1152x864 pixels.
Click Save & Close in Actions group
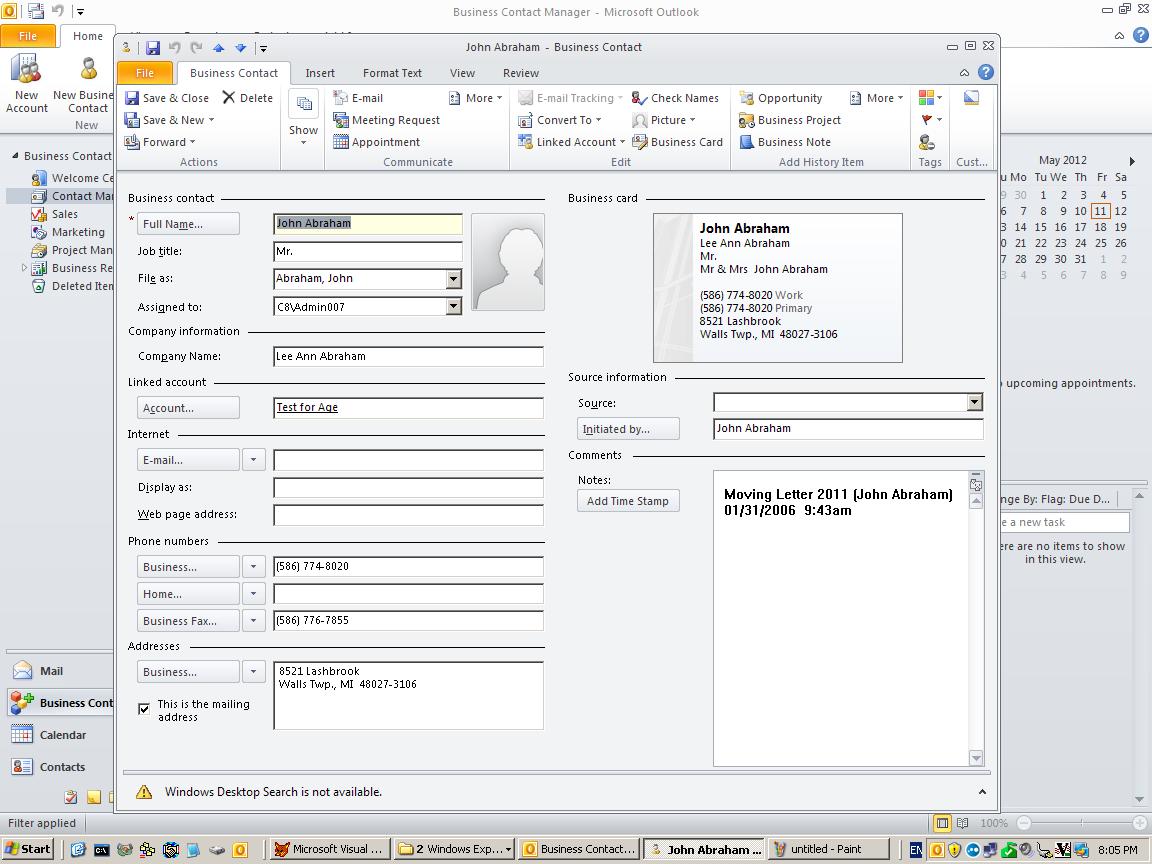[167, 98]
